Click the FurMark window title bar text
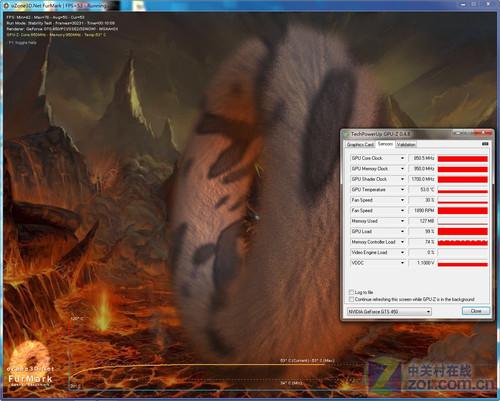Screen dimensions: 500x401 tap(59, 6)
